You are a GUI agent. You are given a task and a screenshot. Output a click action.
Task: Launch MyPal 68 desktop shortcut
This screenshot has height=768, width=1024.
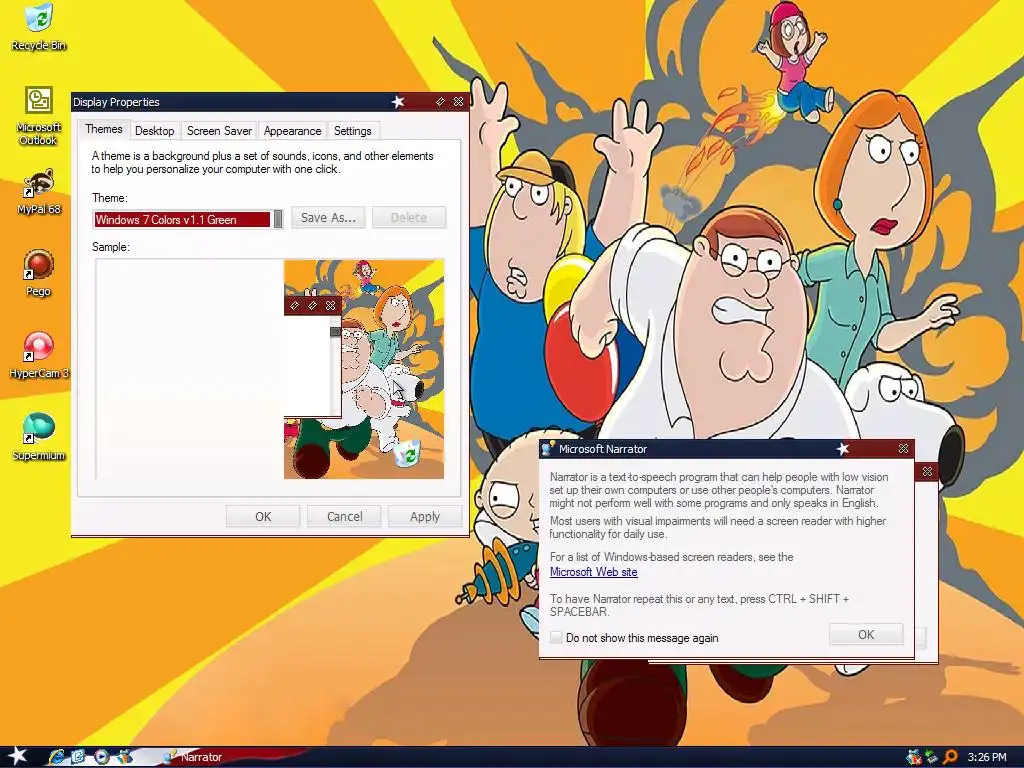coord(39,193)
